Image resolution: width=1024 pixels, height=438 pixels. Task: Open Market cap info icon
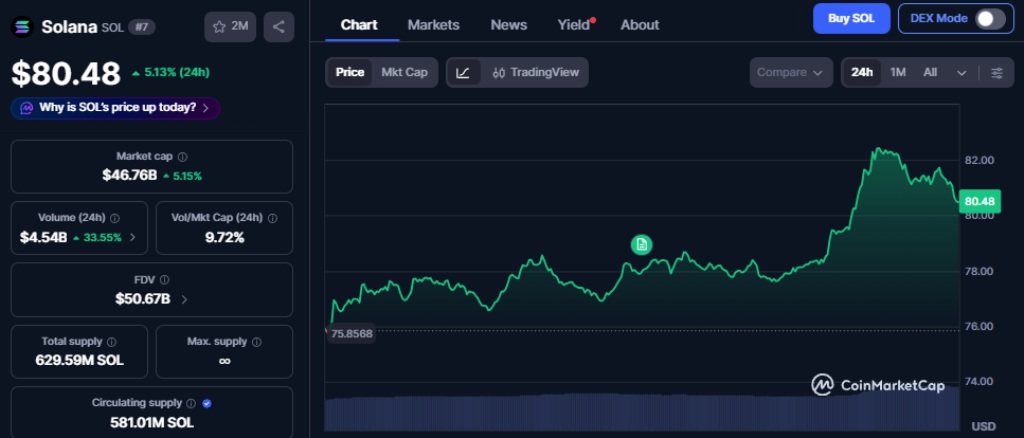pos(183,157)
